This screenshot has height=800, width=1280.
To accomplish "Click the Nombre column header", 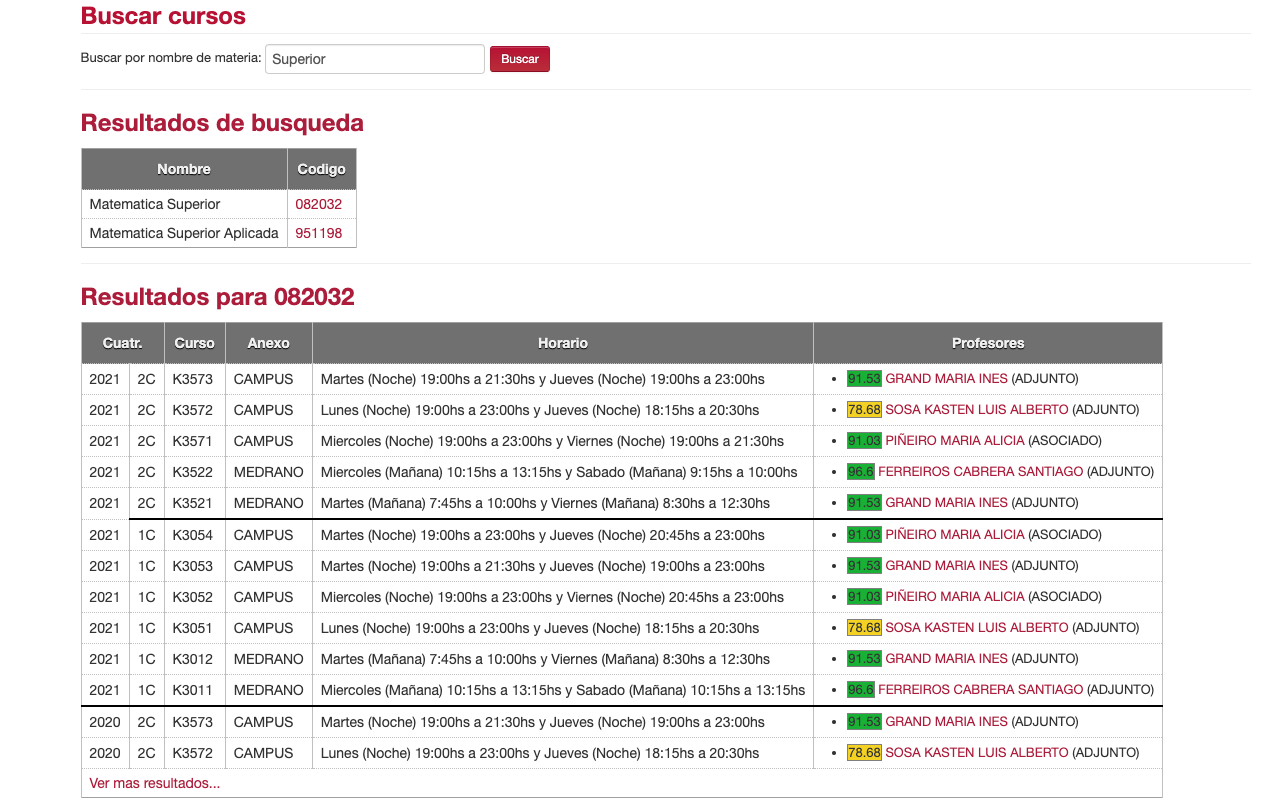I will (x=184, y=168).
